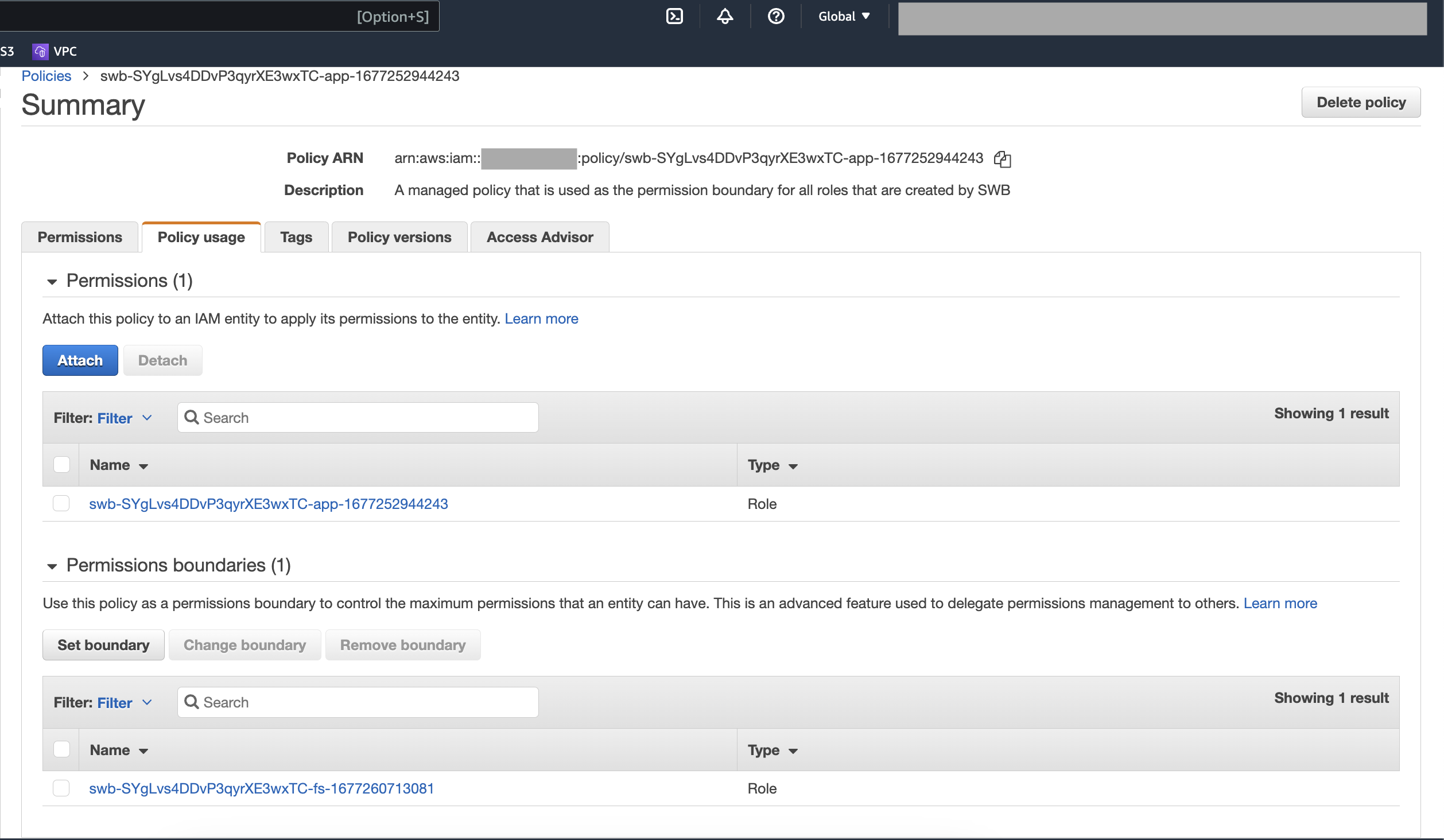Check the select-all checkbox in the Permissions table
This screenshot has height=840, width=1444.
tap(61, 464)
